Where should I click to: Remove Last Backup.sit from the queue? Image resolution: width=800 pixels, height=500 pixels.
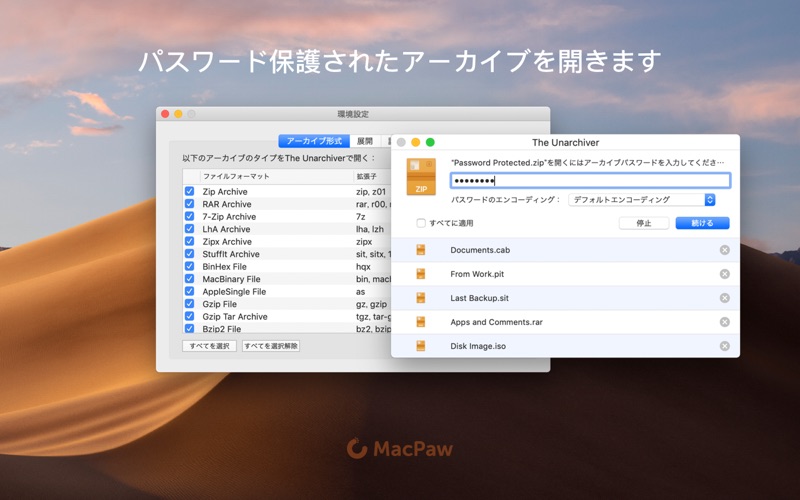724,298
